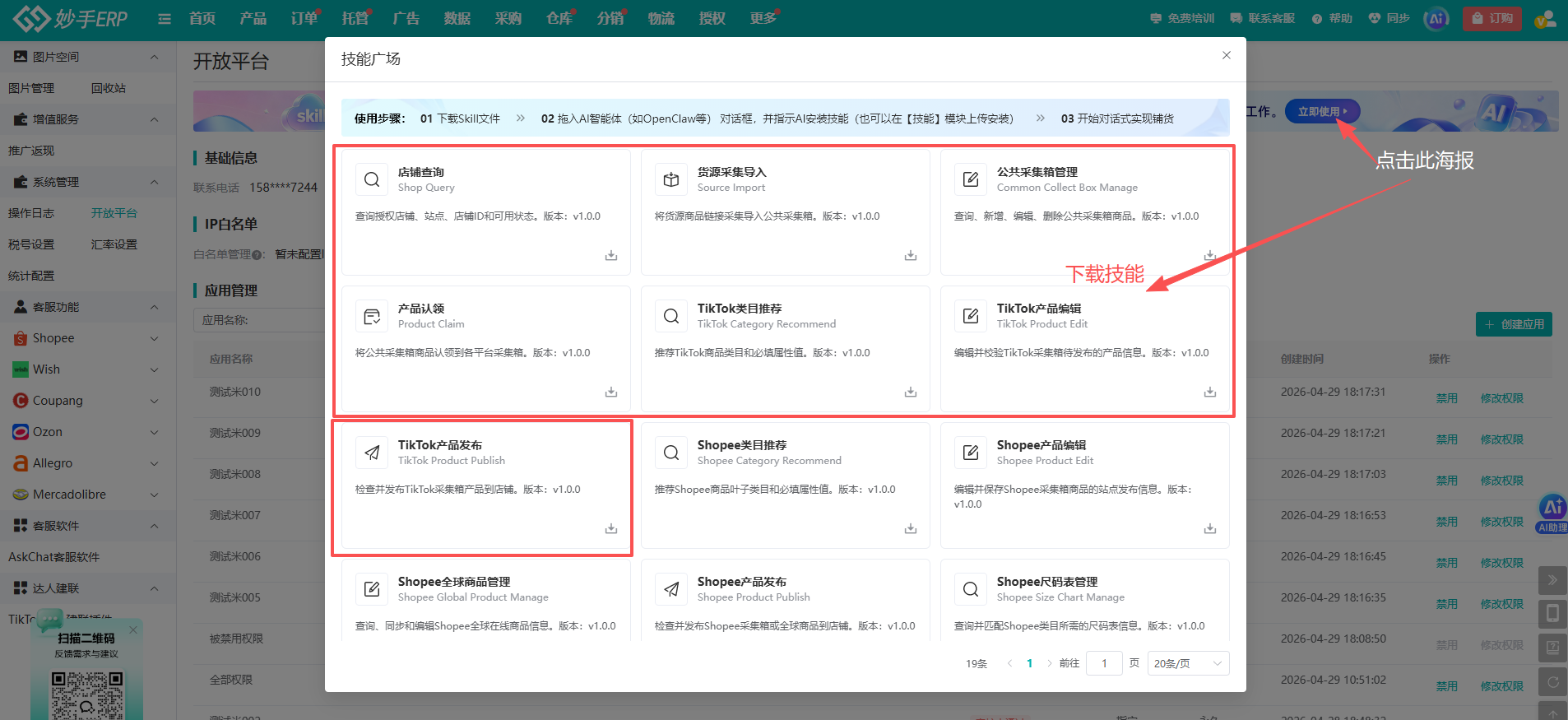Collapse the 系统管理 sidebar section
Screen dimensions: 1568x720
click(155, 182)
